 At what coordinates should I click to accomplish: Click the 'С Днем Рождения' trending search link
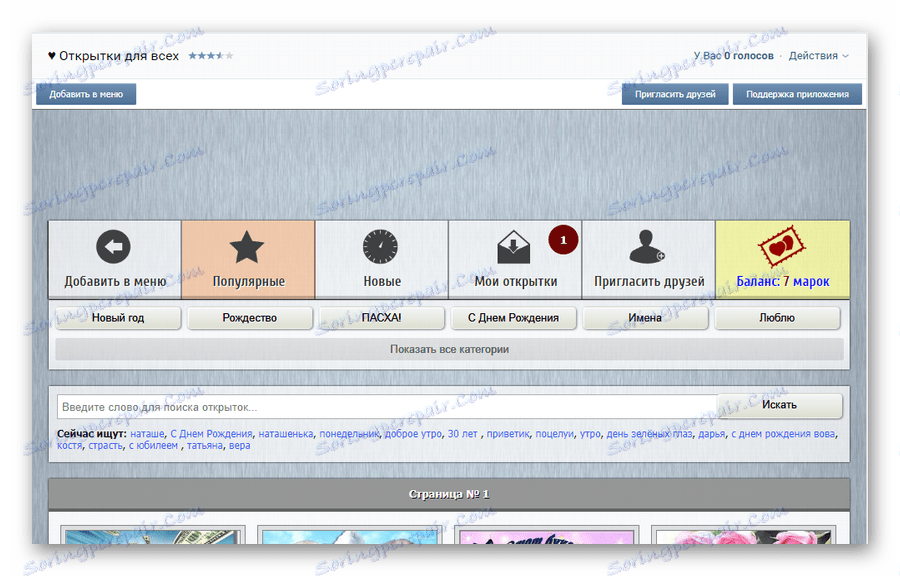[211, 434]
